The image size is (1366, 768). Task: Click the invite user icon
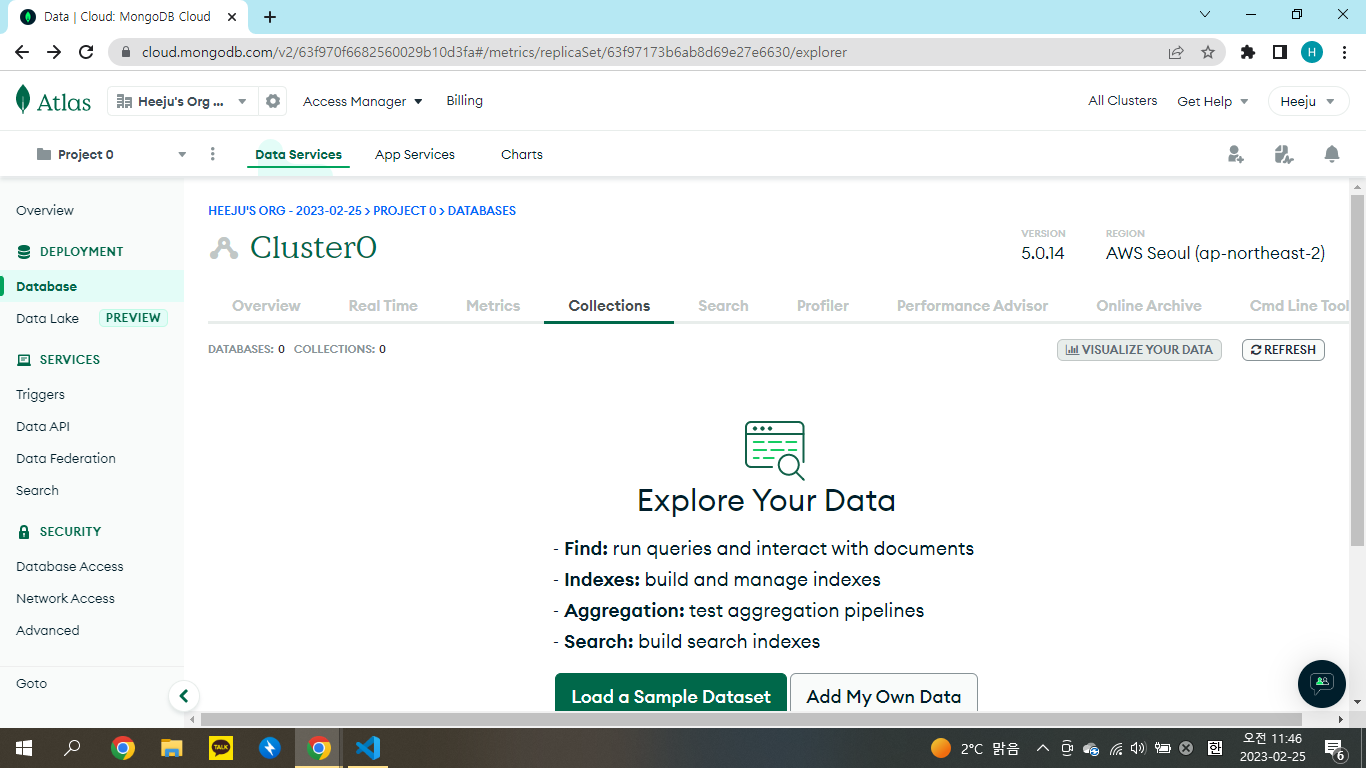coord(1236,154)
